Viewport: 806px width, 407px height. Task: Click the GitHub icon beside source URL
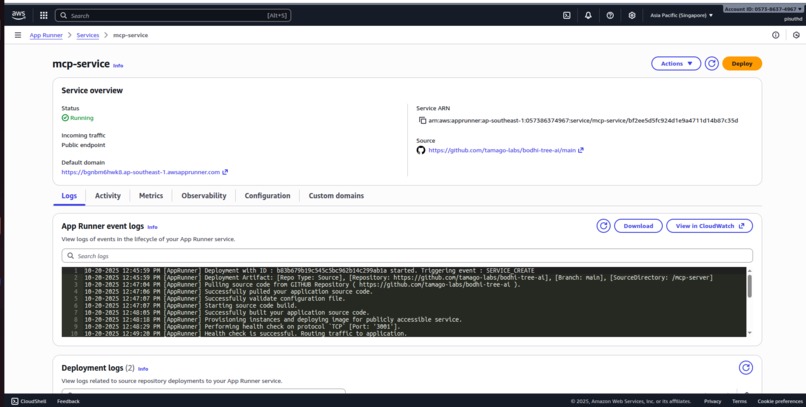pyautogui.click(x=420, y=150)
